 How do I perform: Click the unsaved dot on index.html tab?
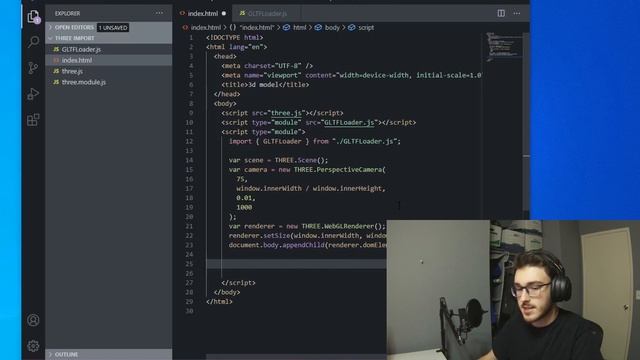click(x=224, y=13)
